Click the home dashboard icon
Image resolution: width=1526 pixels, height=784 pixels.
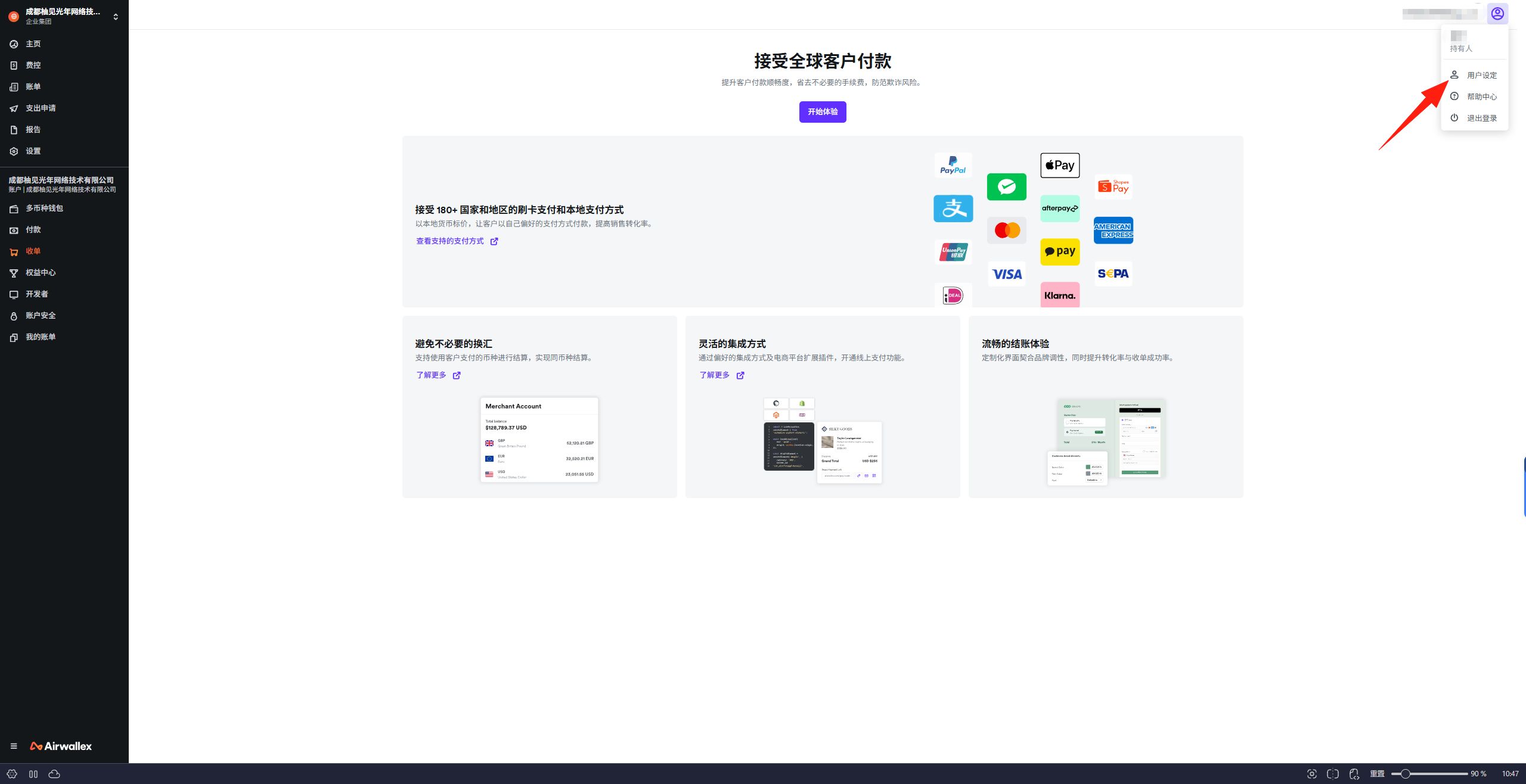(x=14, y=44)
